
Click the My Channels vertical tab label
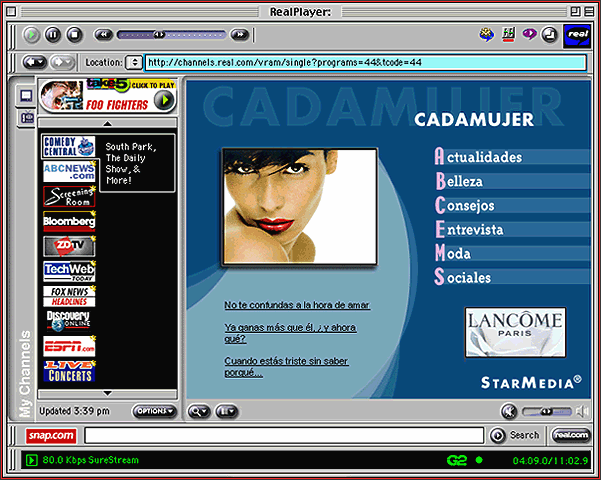(x=25, y=373)
